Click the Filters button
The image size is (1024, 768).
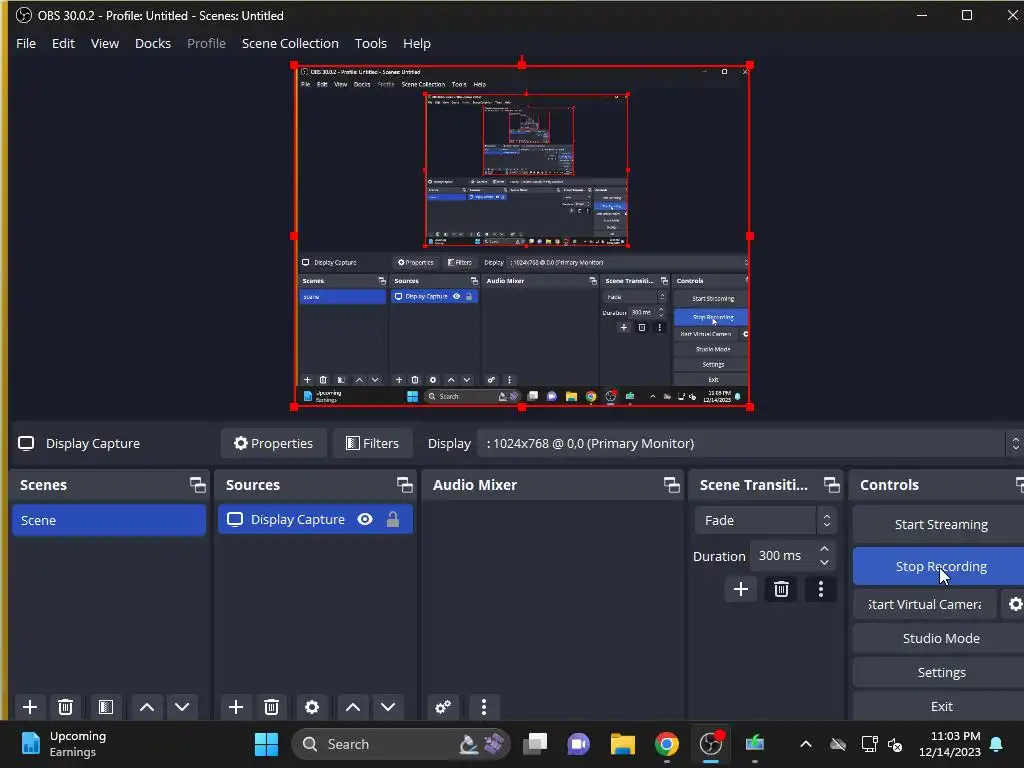(x=372, y=443)
